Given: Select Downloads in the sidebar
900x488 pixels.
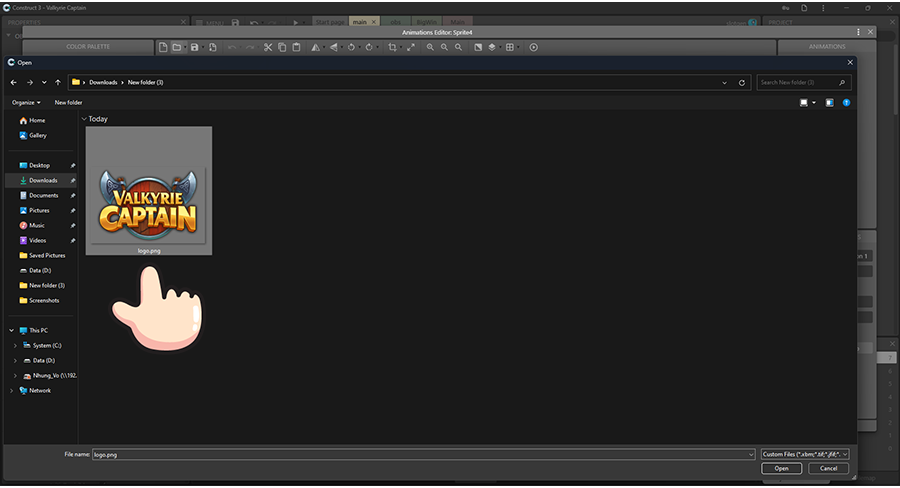Looking at the screenshot, I should point(43,180).
